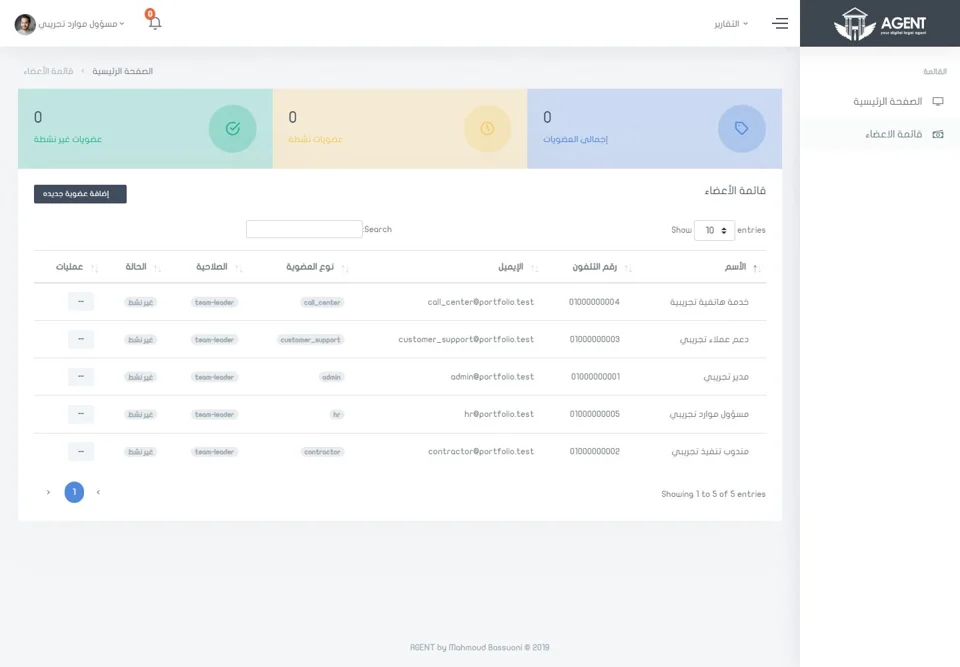The image size is (960, 667).
Task: Select the name مندوب تنفيذ تجريبي
Action: pos(710,451)
